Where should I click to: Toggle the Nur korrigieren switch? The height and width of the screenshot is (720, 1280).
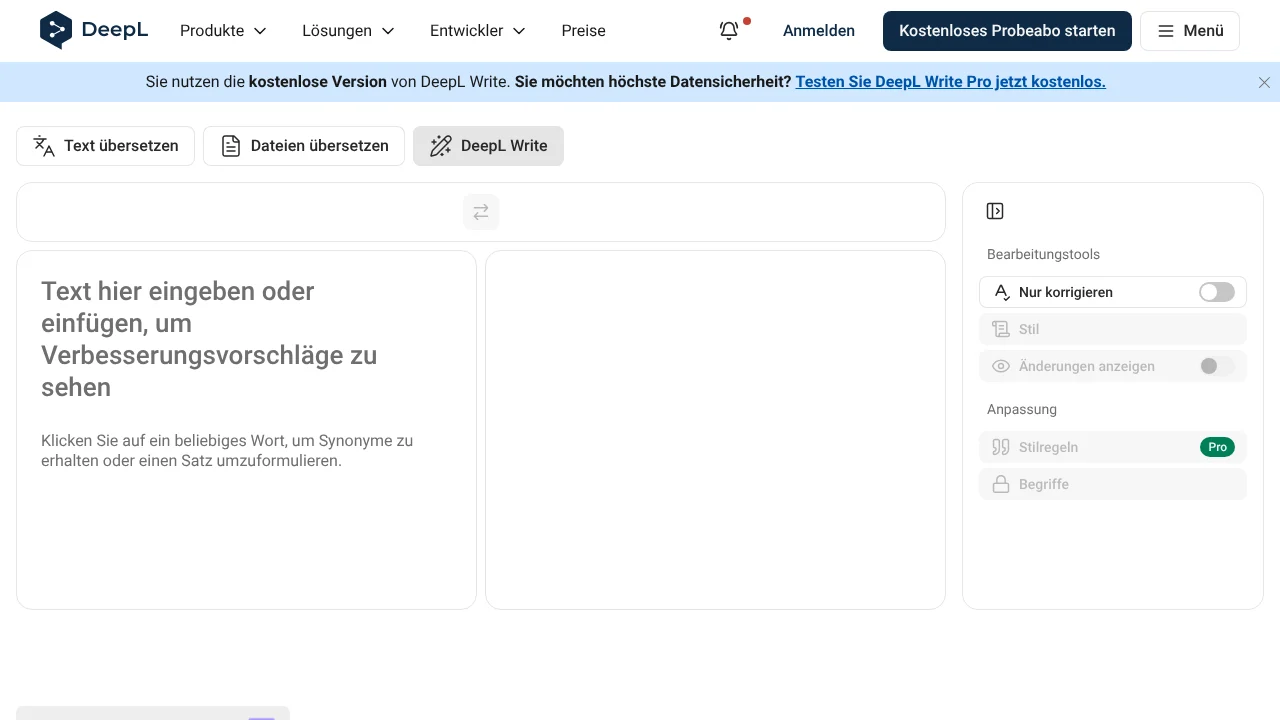pos(1217,292)
